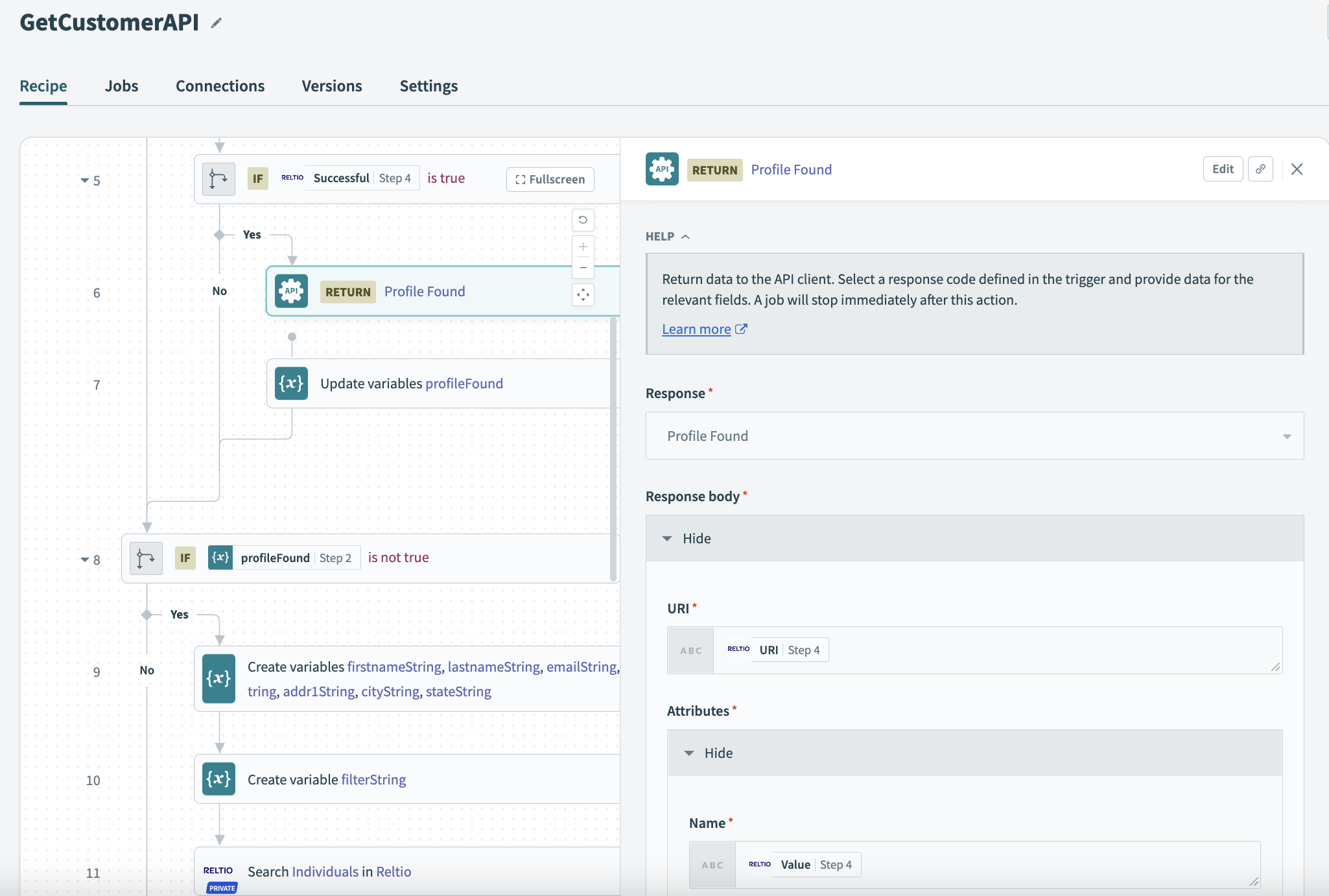This screenshot has width=1329, height=896.
Task: Collapse step 5 using its arrow
Action: click(x=85, y=180)
